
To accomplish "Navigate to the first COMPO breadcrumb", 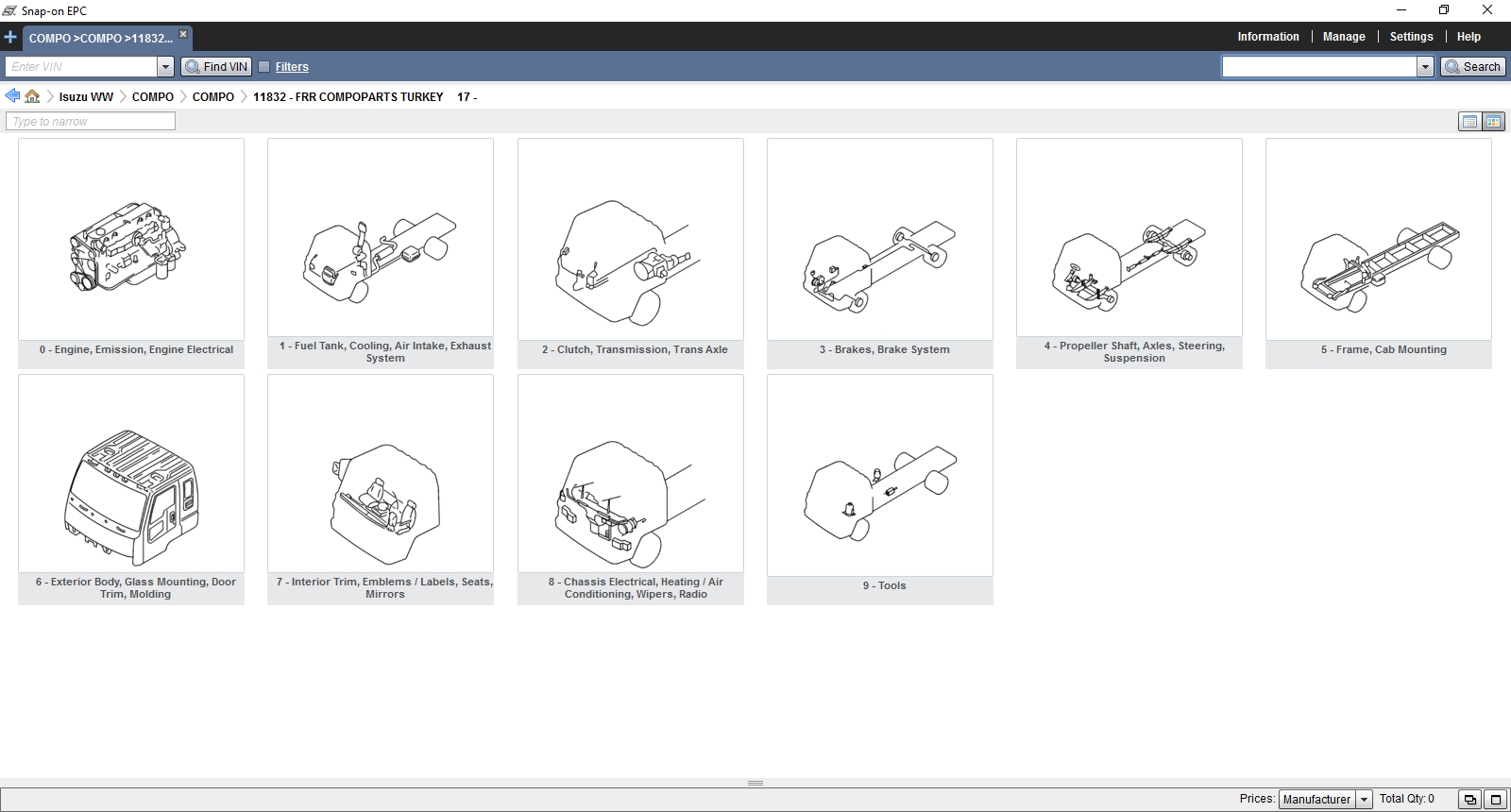I will coord(153,97).
